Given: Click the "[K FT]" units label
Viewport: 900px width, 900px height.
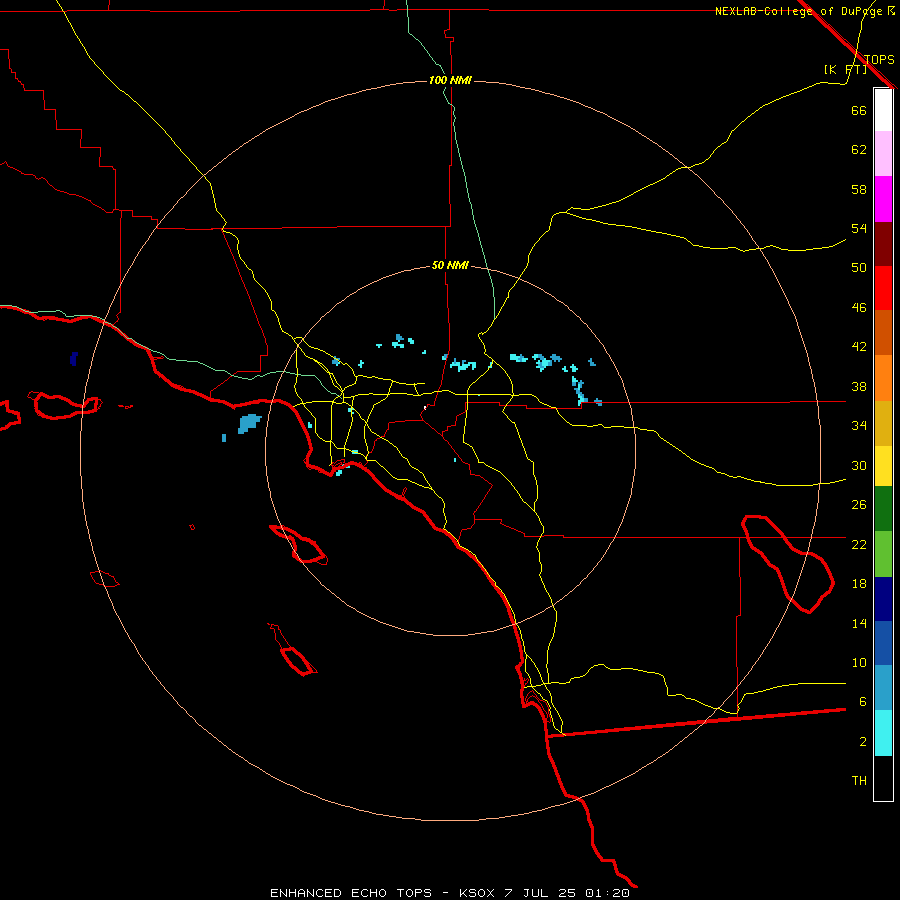Looking at the screenshot, I should 845,69.
